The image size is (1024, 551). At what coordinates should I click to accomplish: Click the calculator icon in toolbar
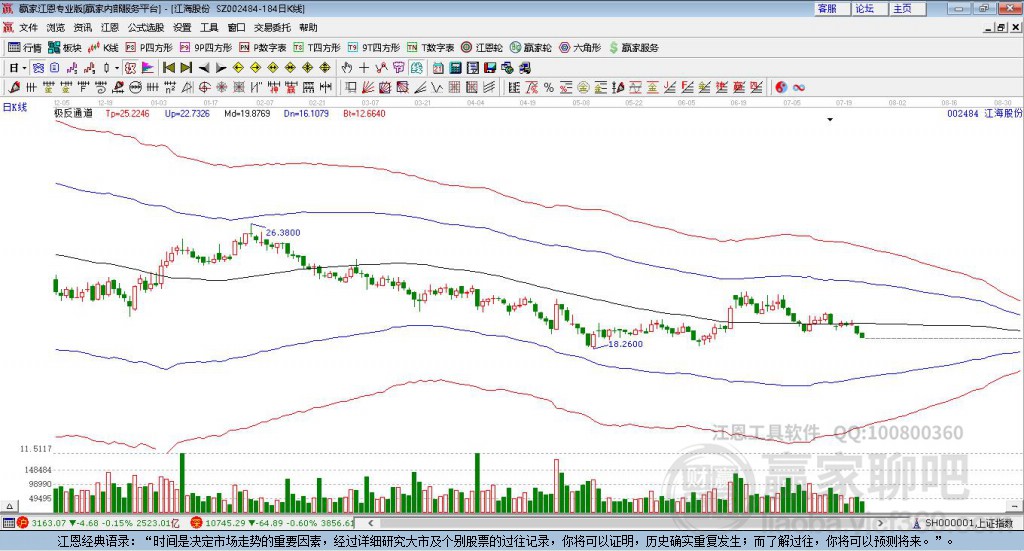click(455, 68)
